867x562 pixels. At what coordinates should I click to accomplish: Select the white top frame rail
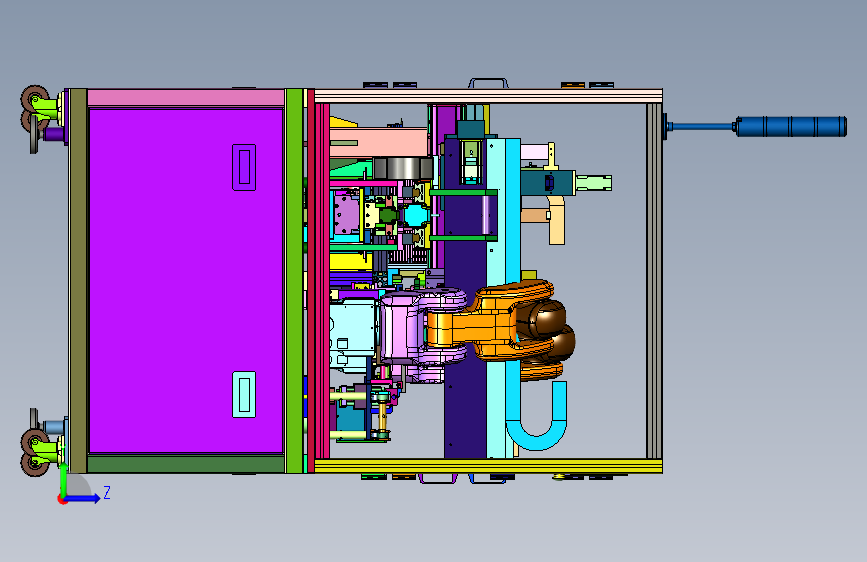[488, 96]
